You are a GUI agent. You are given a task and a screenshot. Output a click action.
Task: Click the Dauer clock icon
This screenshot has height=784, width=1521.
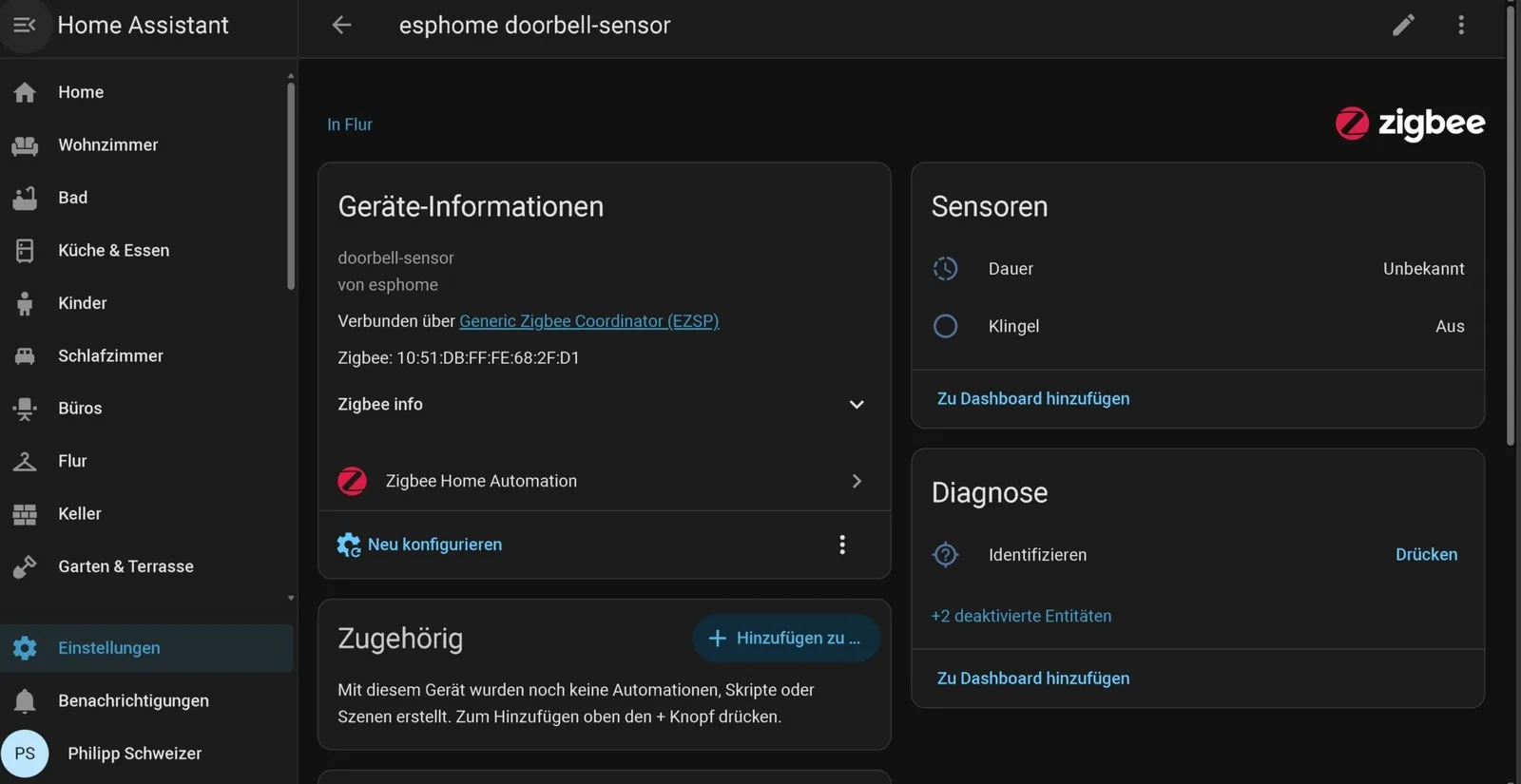pos(945,269)
